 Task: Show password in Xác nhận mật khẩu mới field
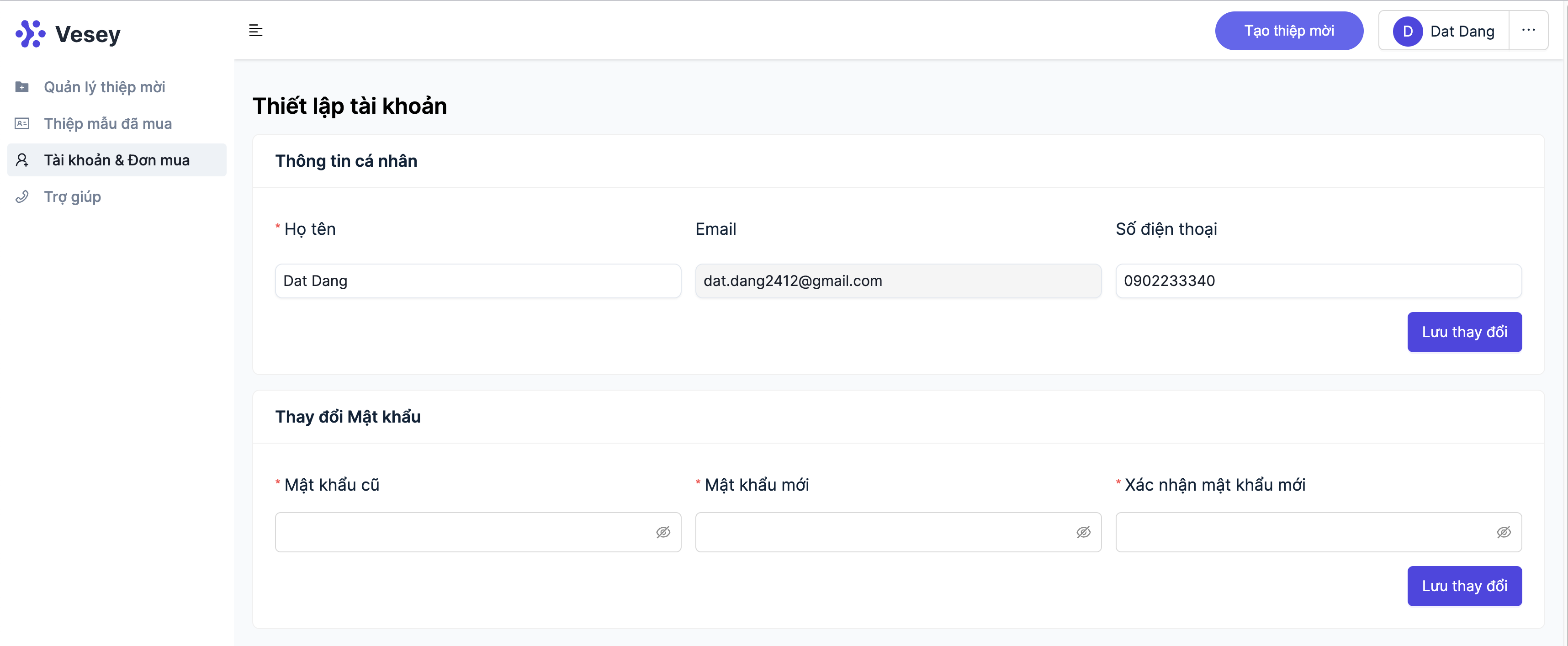(1504, 532)
